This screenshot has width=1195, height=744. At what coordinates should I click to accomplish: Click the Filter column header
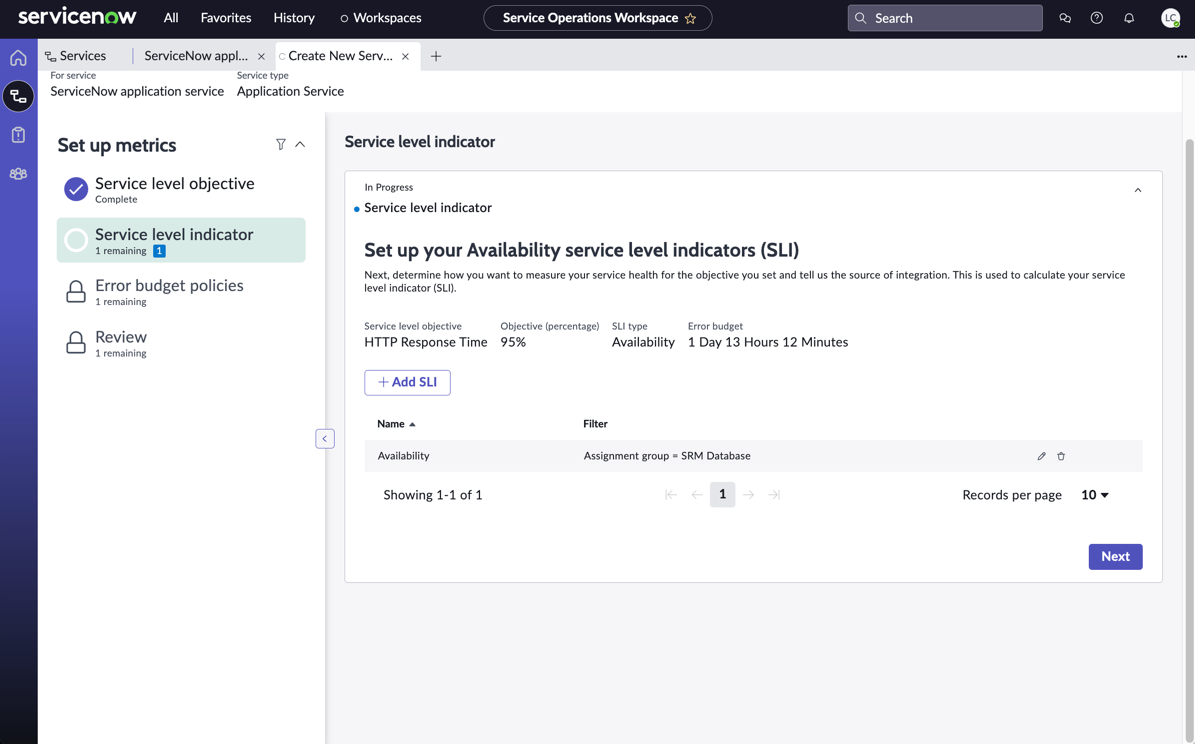point(595,424)
